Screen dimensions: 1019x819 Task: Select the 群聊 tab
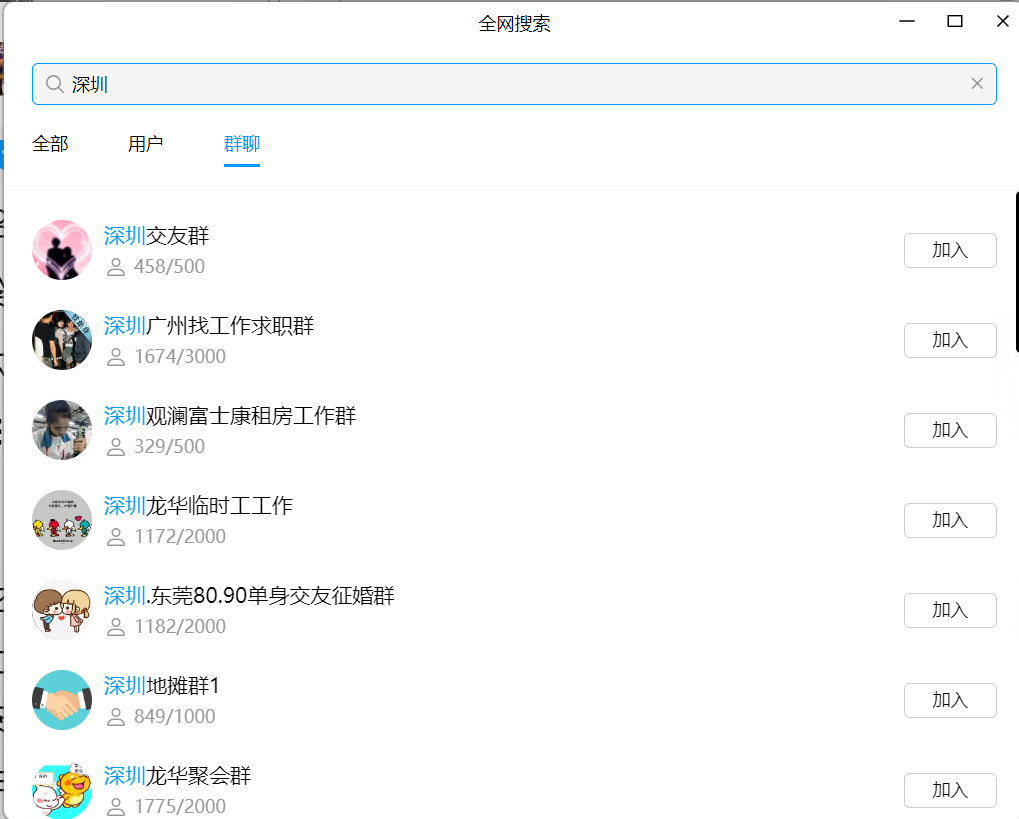pyautogui.click(x=241, y=144)
